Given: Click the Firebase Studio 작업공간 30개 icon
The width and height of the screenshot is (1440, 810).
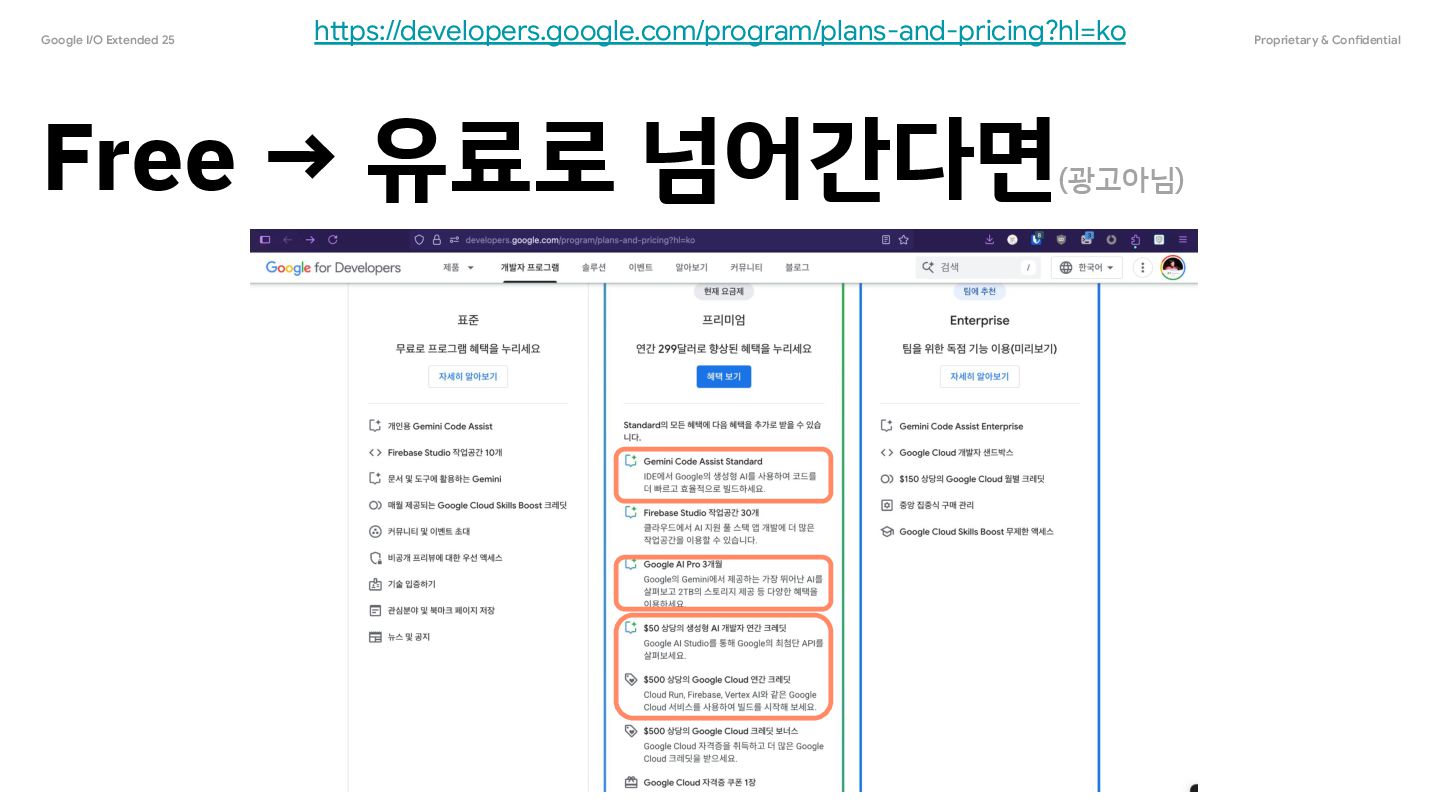Looking at the screenshot, I should 630,512.
